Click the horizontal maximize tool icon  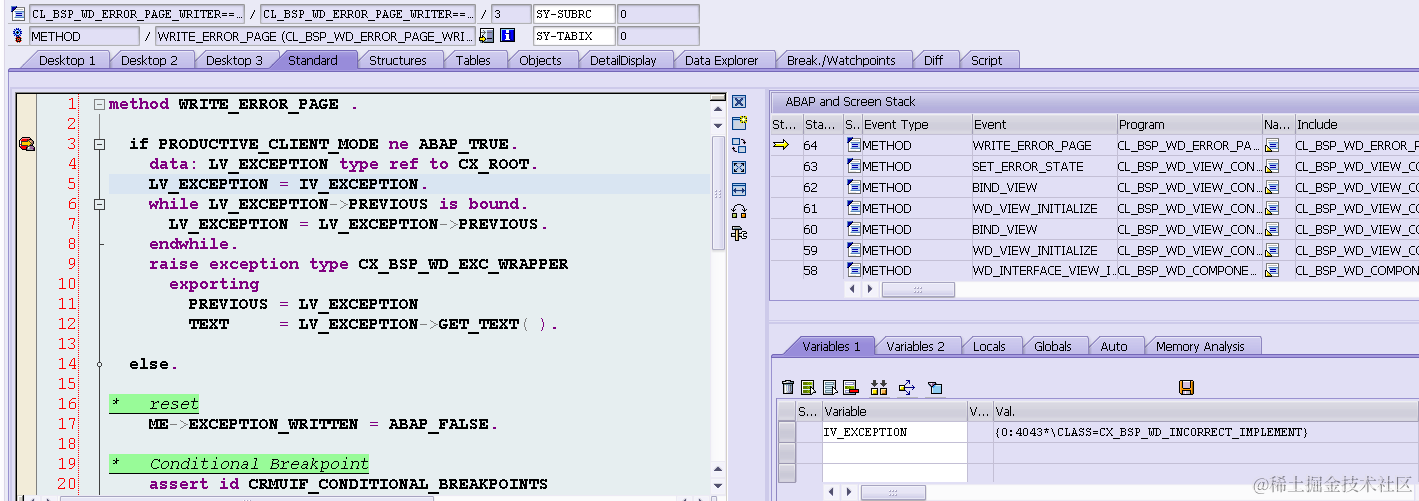pyautogui.click(x=739, y=189)
